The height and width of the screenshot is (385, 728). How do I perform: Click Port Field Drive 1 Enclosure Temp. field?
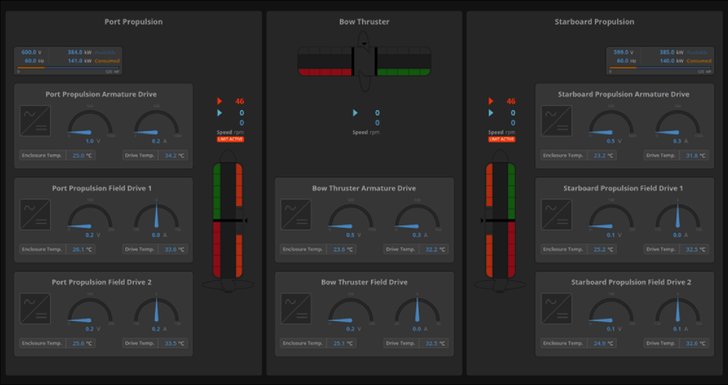coord(58,249)
